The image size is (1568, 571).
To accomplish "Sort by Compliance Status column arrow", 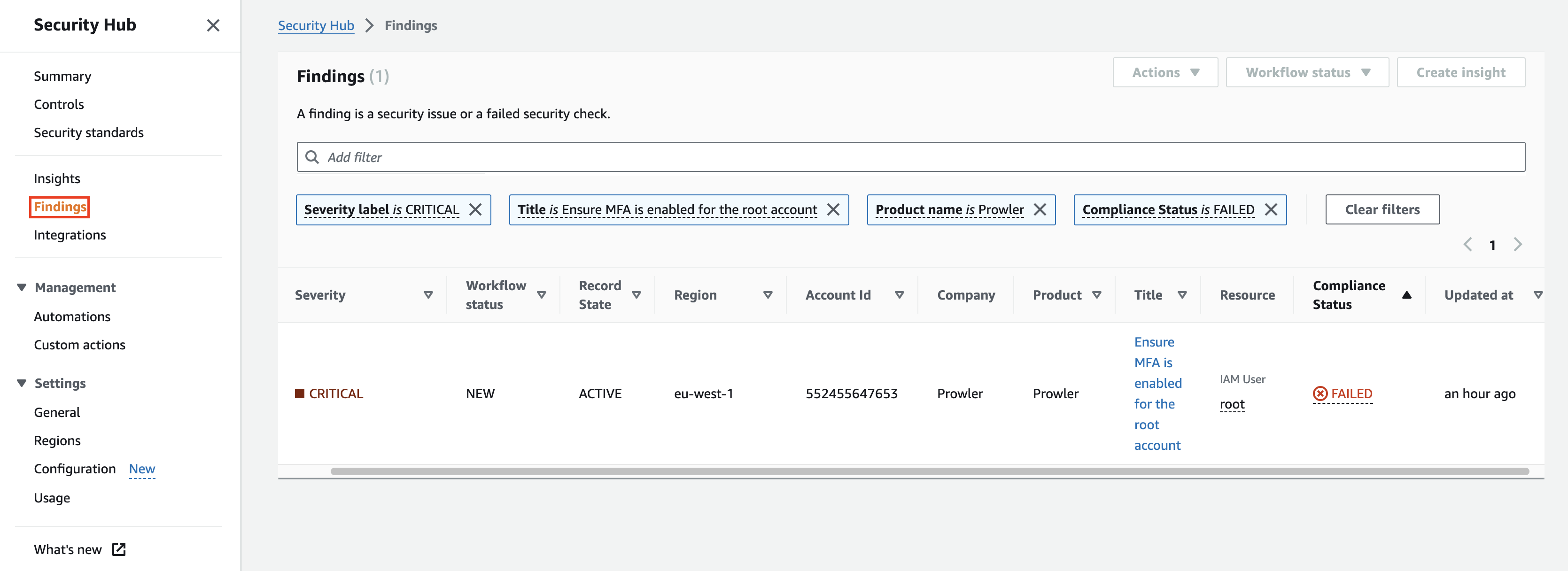I will [1406, 295].
